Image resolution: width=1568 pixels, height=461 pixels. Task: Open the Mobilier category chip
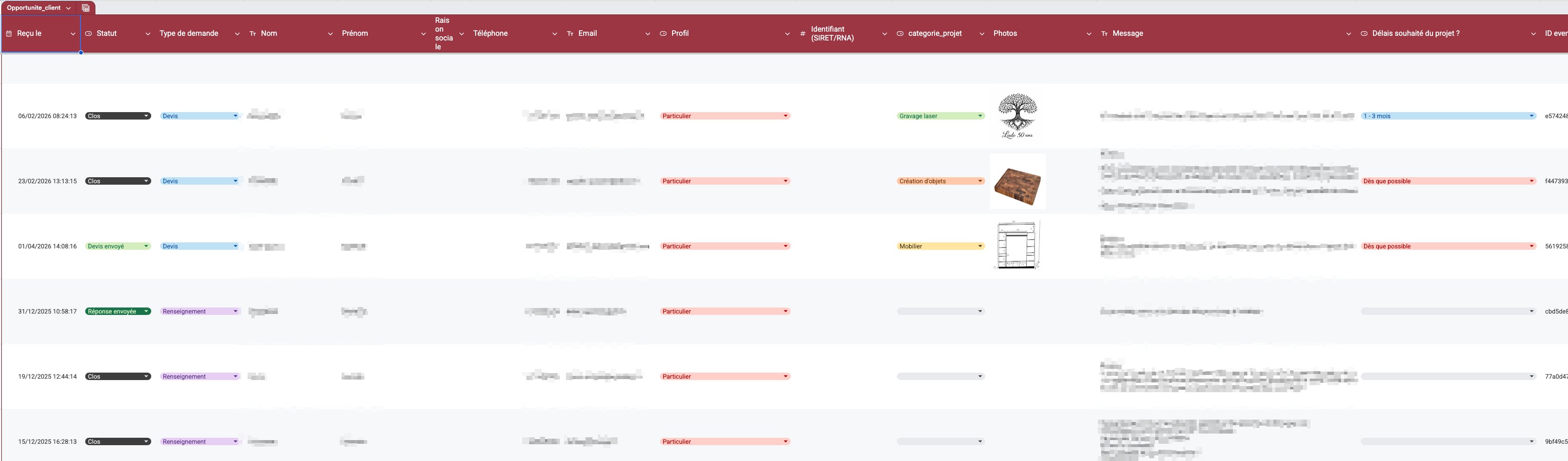click(x=941, y=246)
